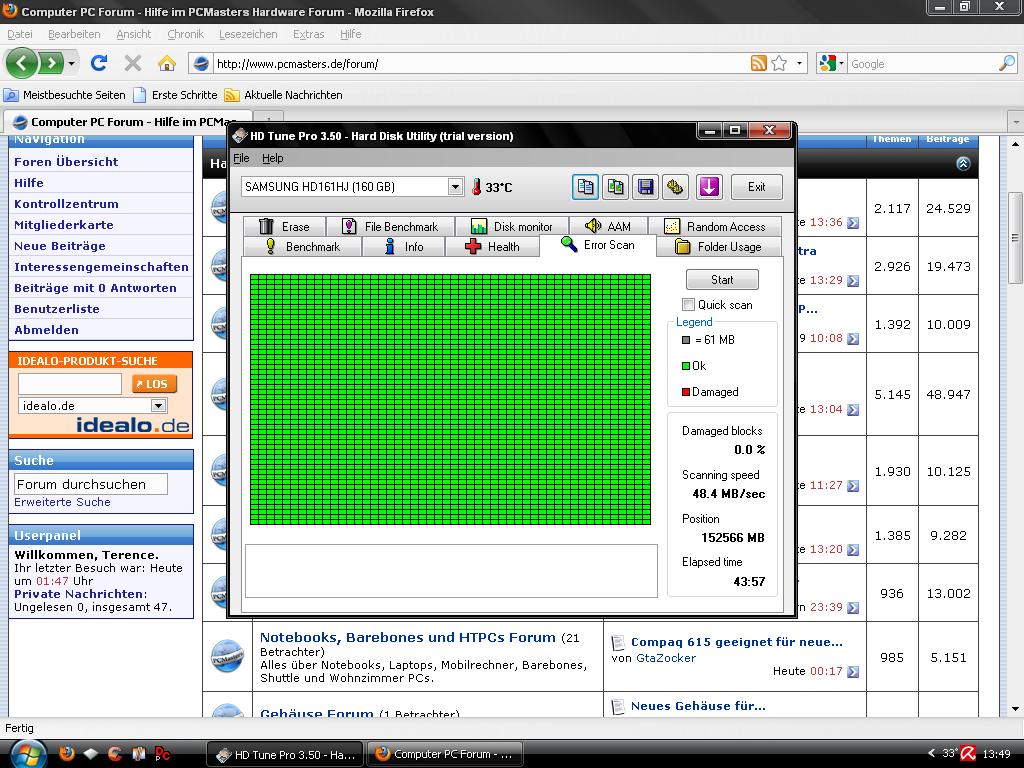Click the Google search magnifier icon
This screenshot has width=1024, height=768.
pos(1006,63)
